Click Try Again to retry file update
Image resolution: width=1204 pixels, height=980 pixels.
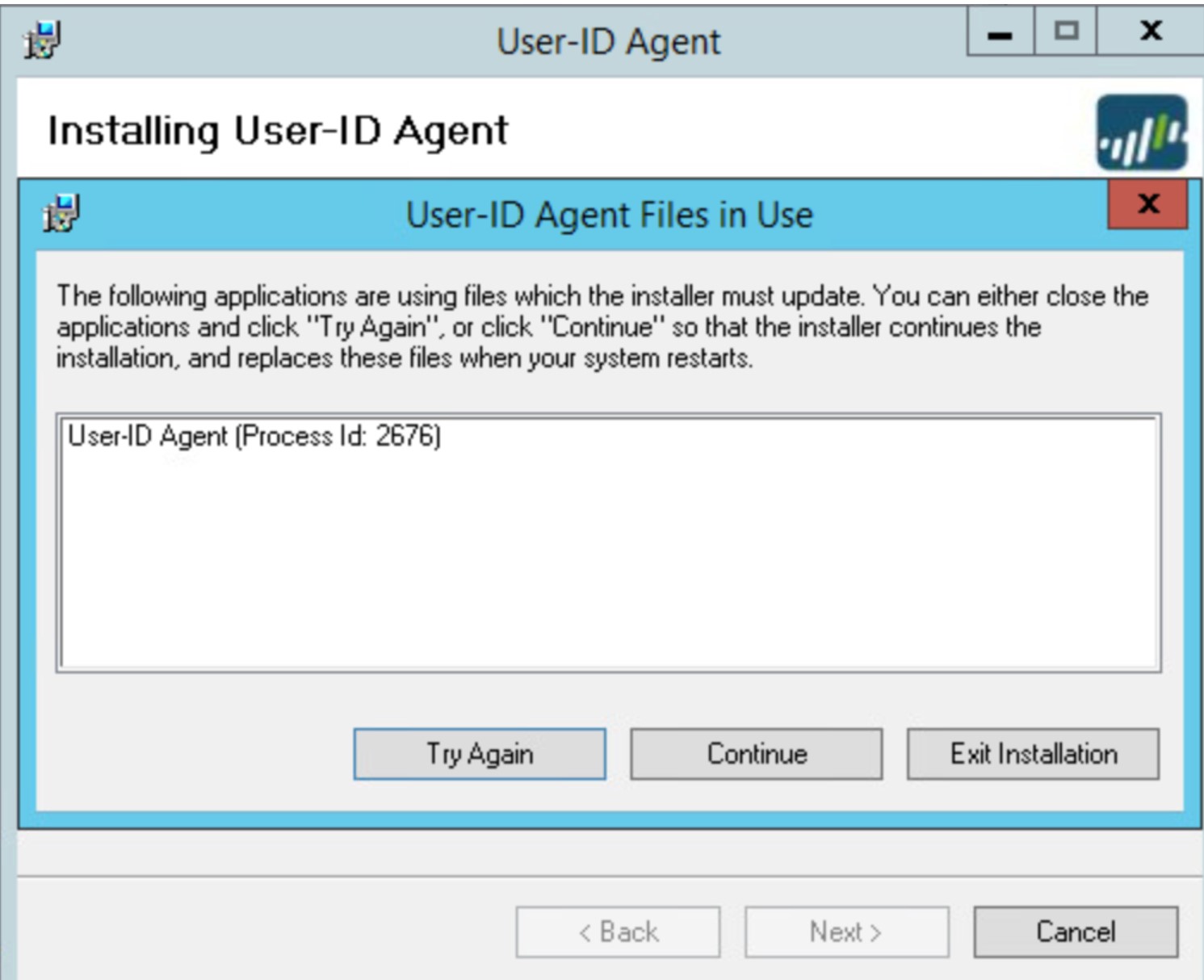478,752
